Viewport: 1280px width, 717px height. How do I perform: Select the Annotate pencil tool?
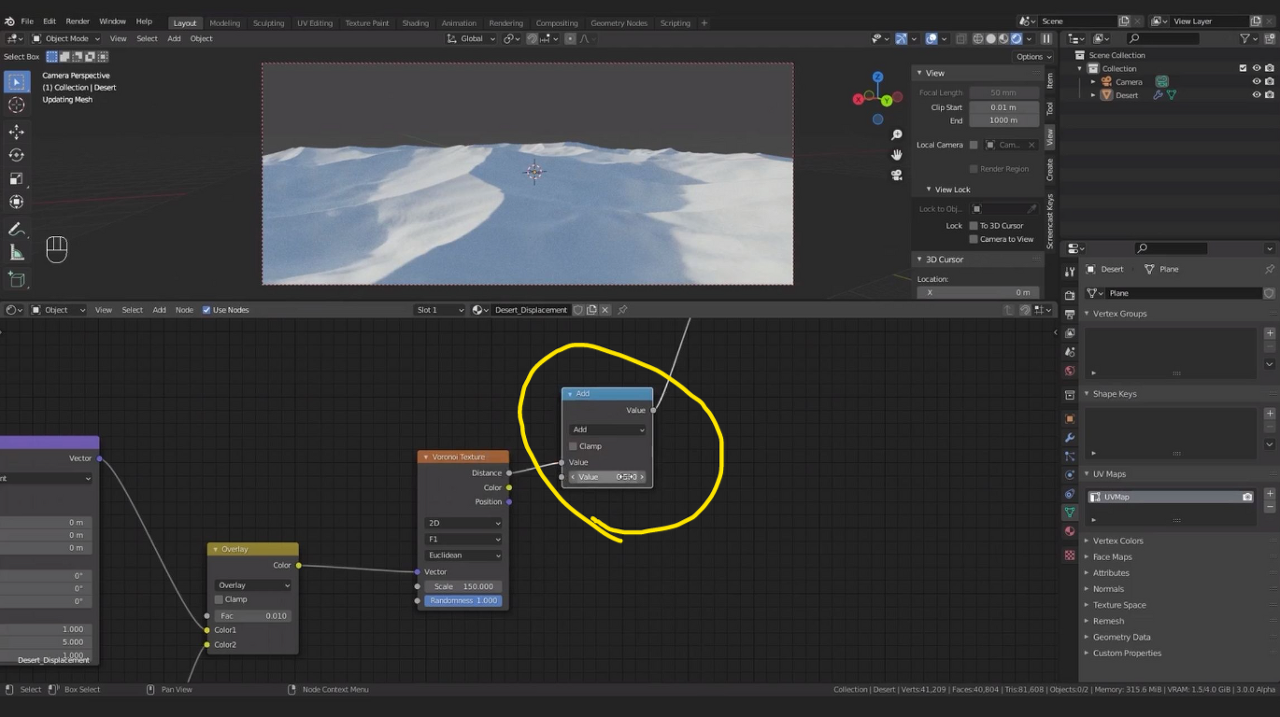[x=17, y=229]
